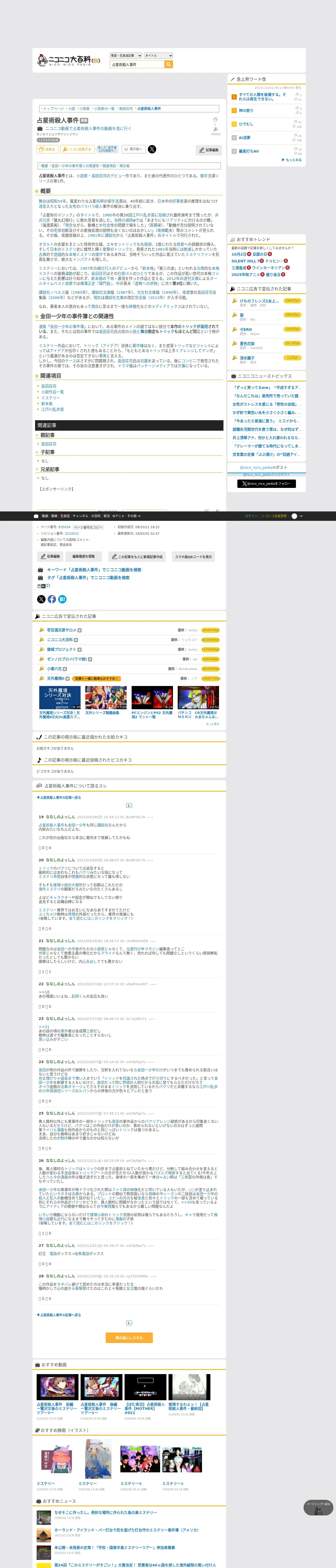Click the Nico Nico Pedia logo
336x1568 pixels.
69,60
